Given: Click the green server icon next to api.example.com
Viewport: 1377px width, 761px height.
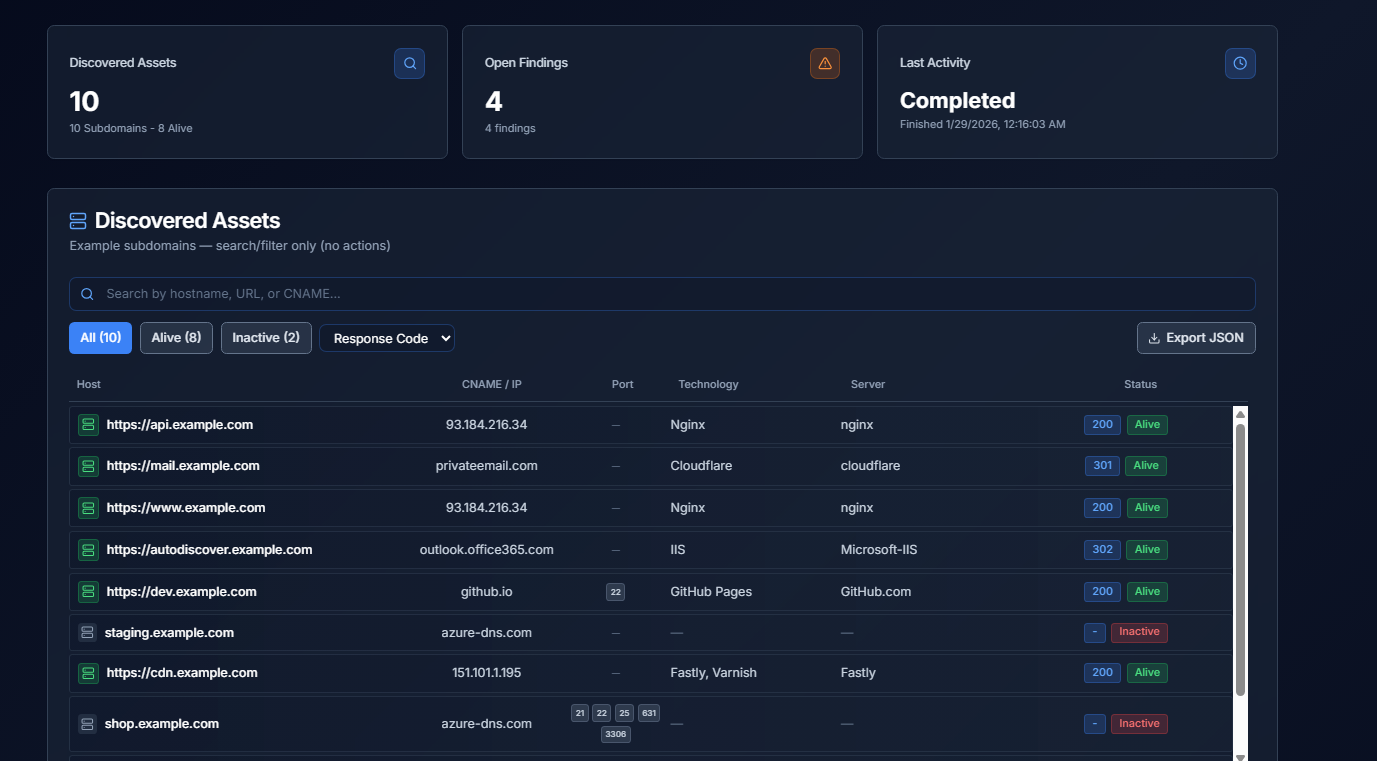Looking at the screenshot, I should point(88,424).
